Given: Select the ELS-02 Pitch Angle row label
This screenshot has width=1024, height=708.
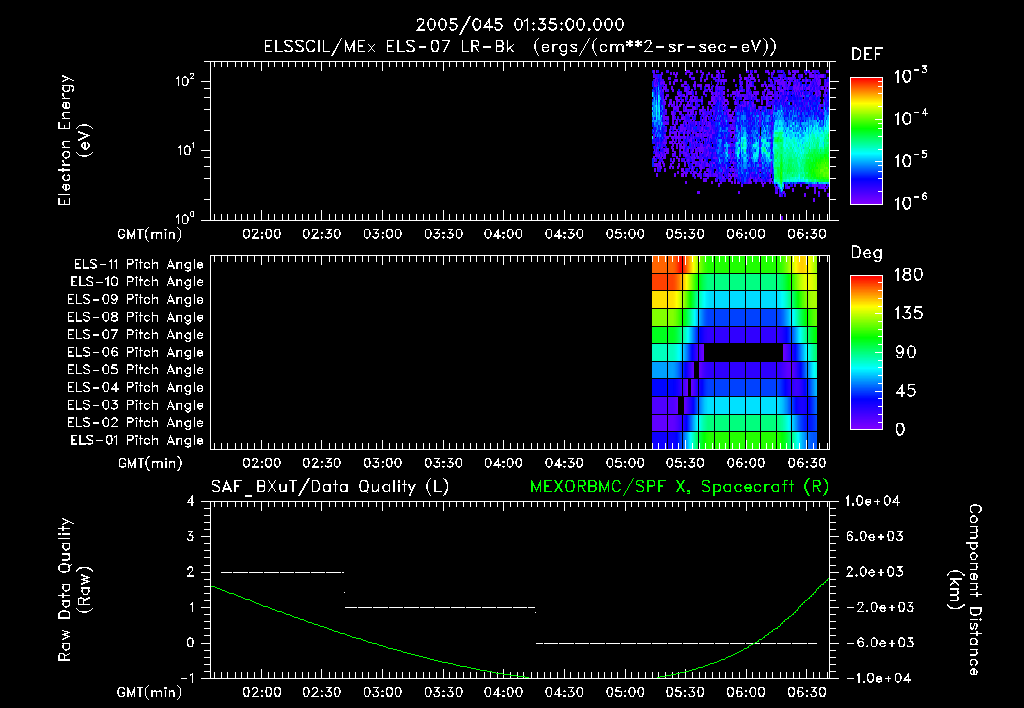Looking at the screenshot, I should [136, 423].
